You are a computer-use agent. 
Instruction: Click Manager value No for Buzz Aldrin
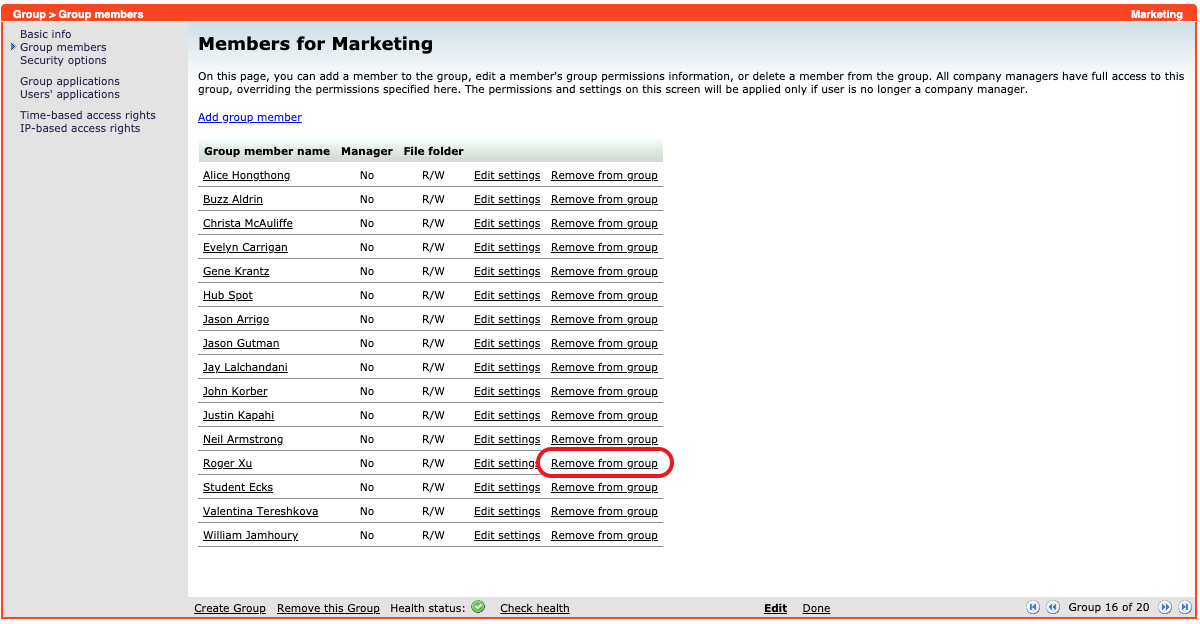(367, 199)
